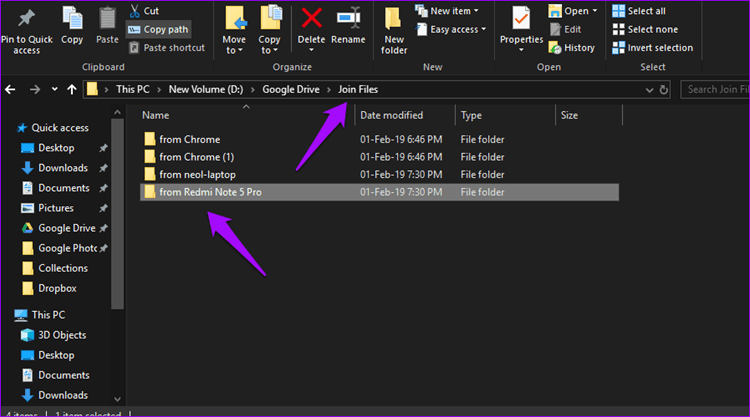750x417 pixels.
Task: Create a New folder from ribbon
Action: 394,30
